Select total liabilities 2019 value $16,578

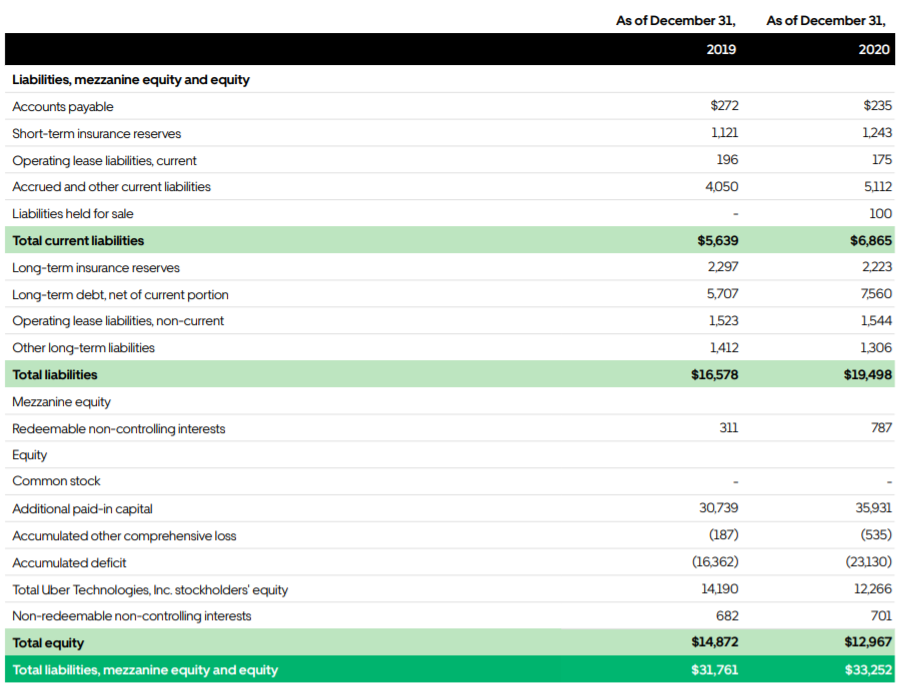click(714, 375)
